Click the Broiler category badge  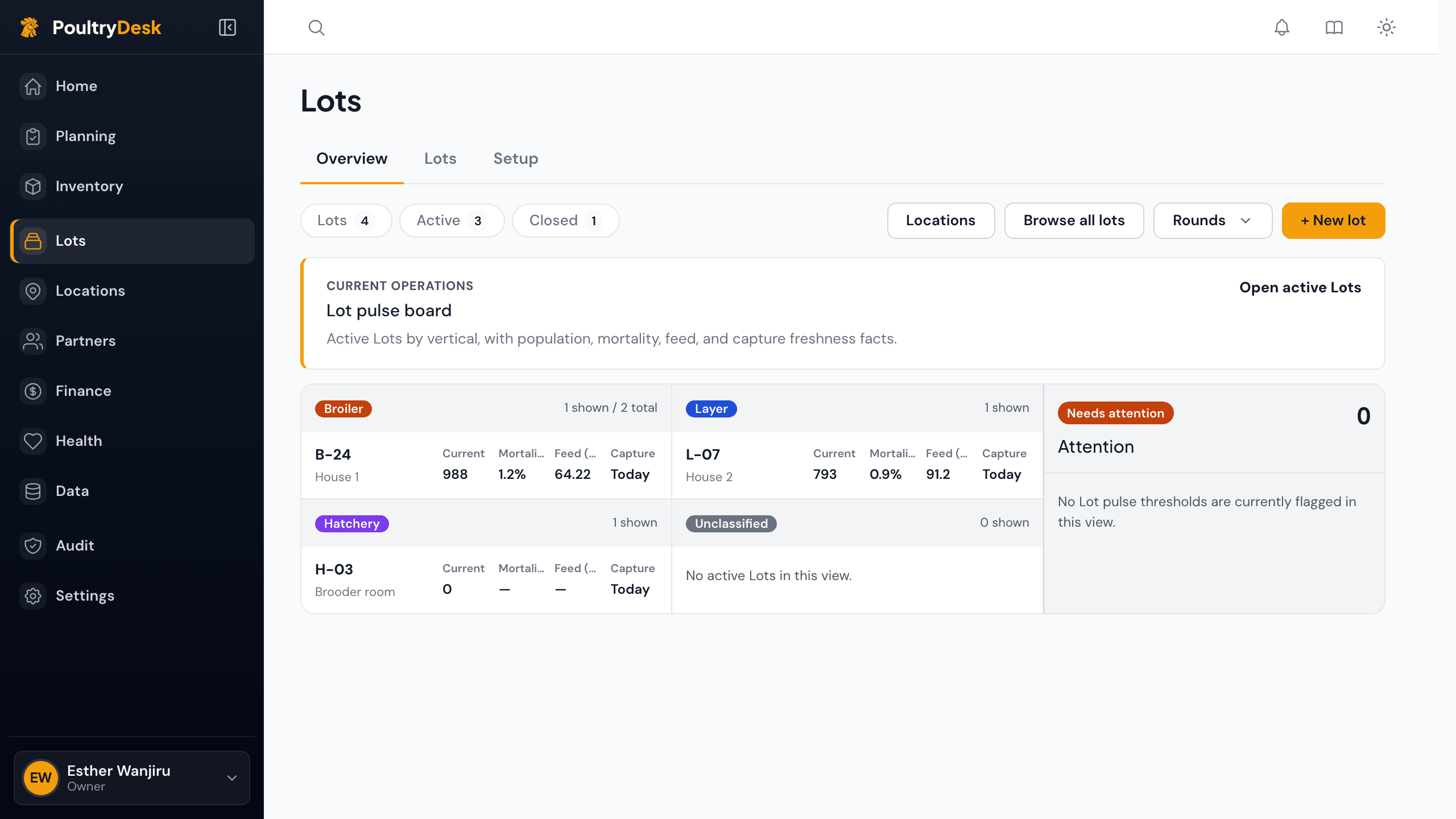pyautogui.click(x=344, y=408)
